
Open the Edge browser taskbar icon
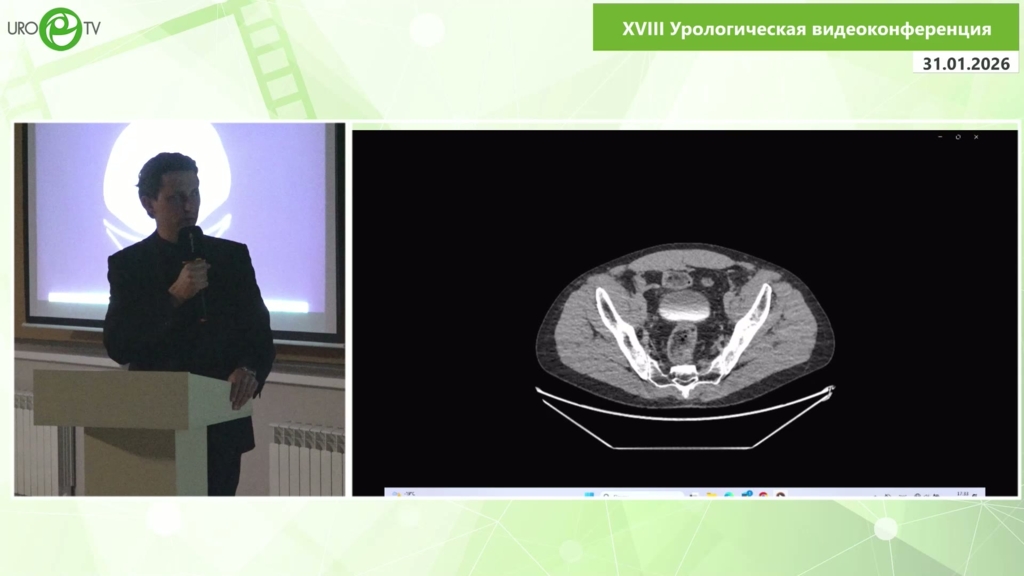coord(728,494)
